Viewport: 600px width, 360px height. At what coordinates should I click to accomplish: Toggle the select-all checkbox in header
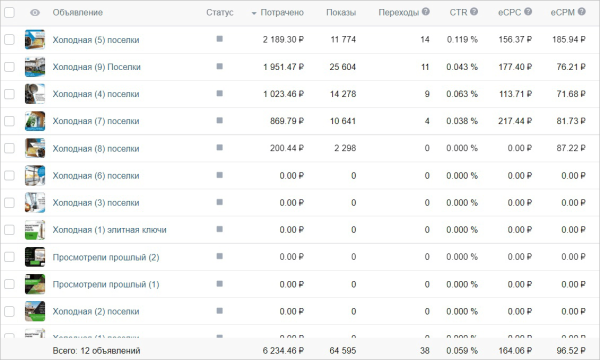pos(9,13)
